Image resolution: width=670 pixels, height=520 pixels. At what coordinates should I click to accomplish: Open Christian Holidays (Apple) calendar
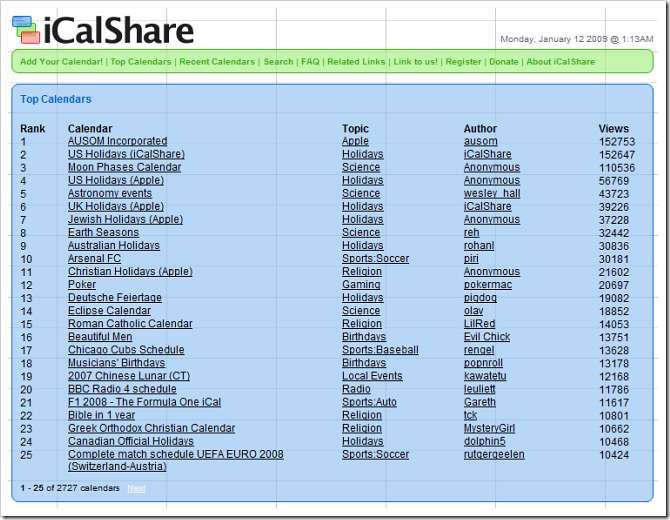point(130,271)
